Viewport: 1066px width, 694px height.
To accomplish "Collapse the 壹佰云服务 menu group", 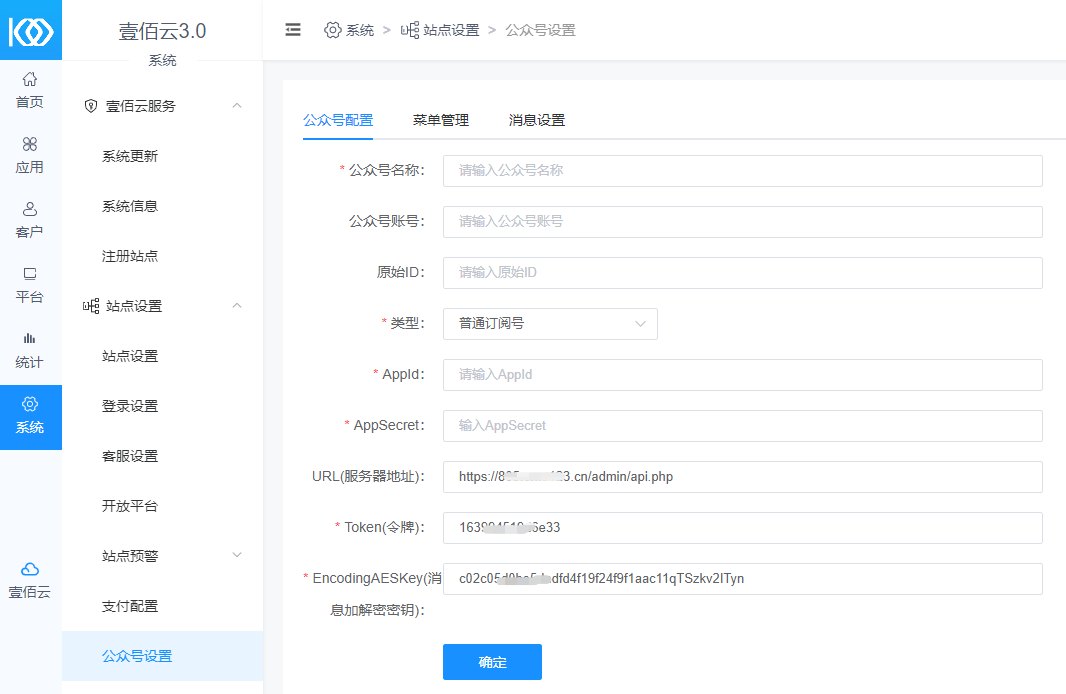I will click(x=237, y=106).
